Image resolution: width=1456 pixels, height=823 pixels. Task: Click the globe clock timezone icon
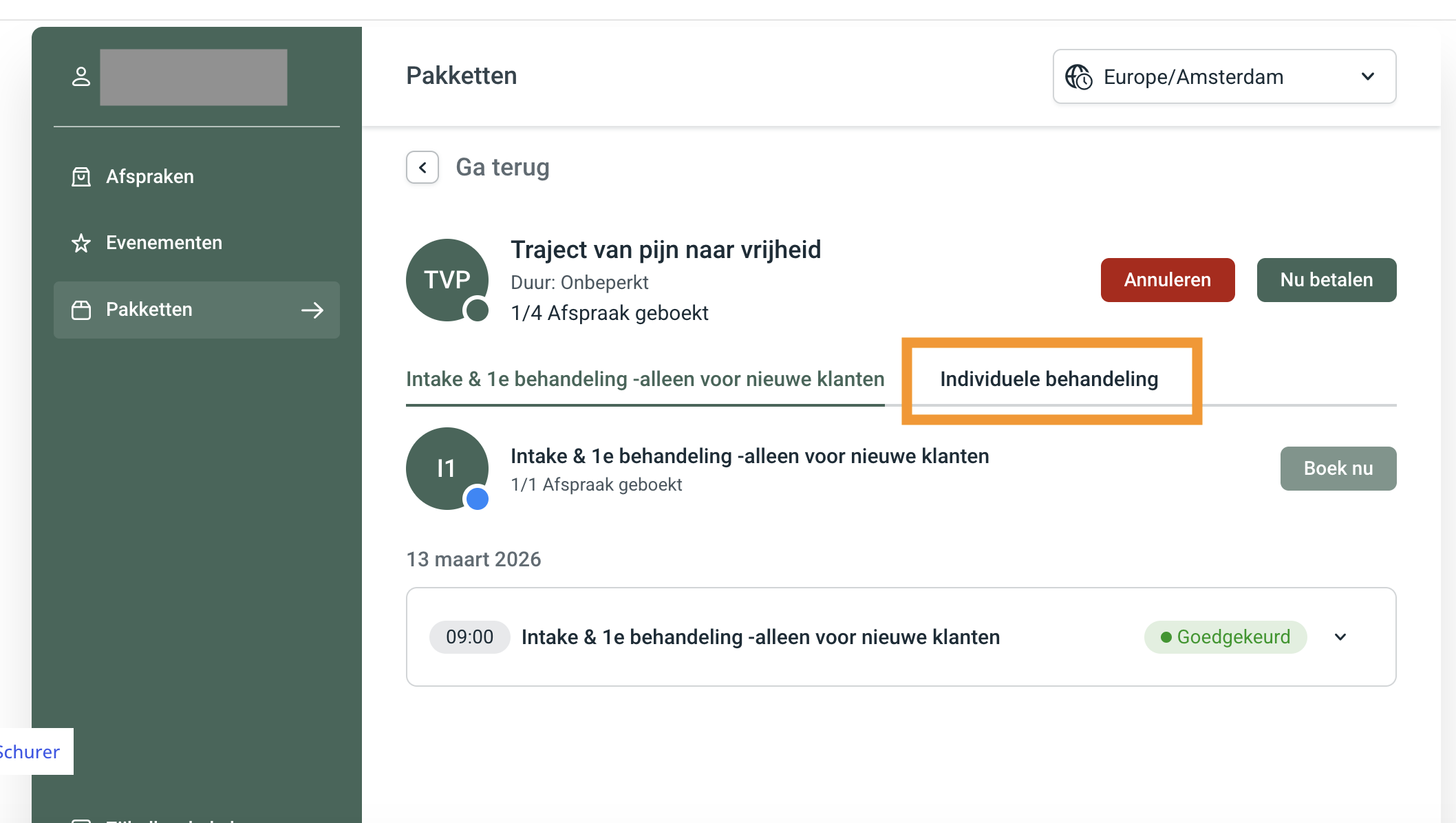pyautogui.click(x=1078, y=76)
